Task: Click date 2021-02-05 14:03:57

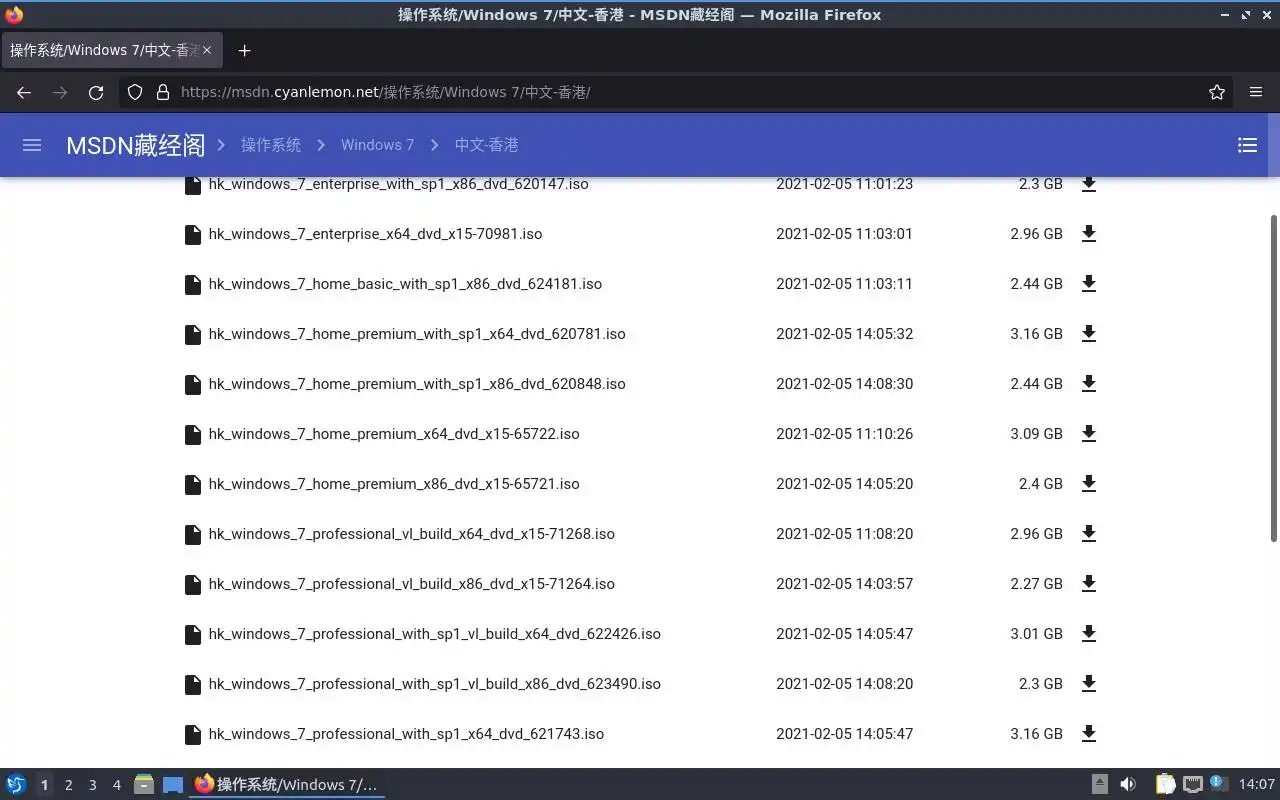Action: pos(844,584)
